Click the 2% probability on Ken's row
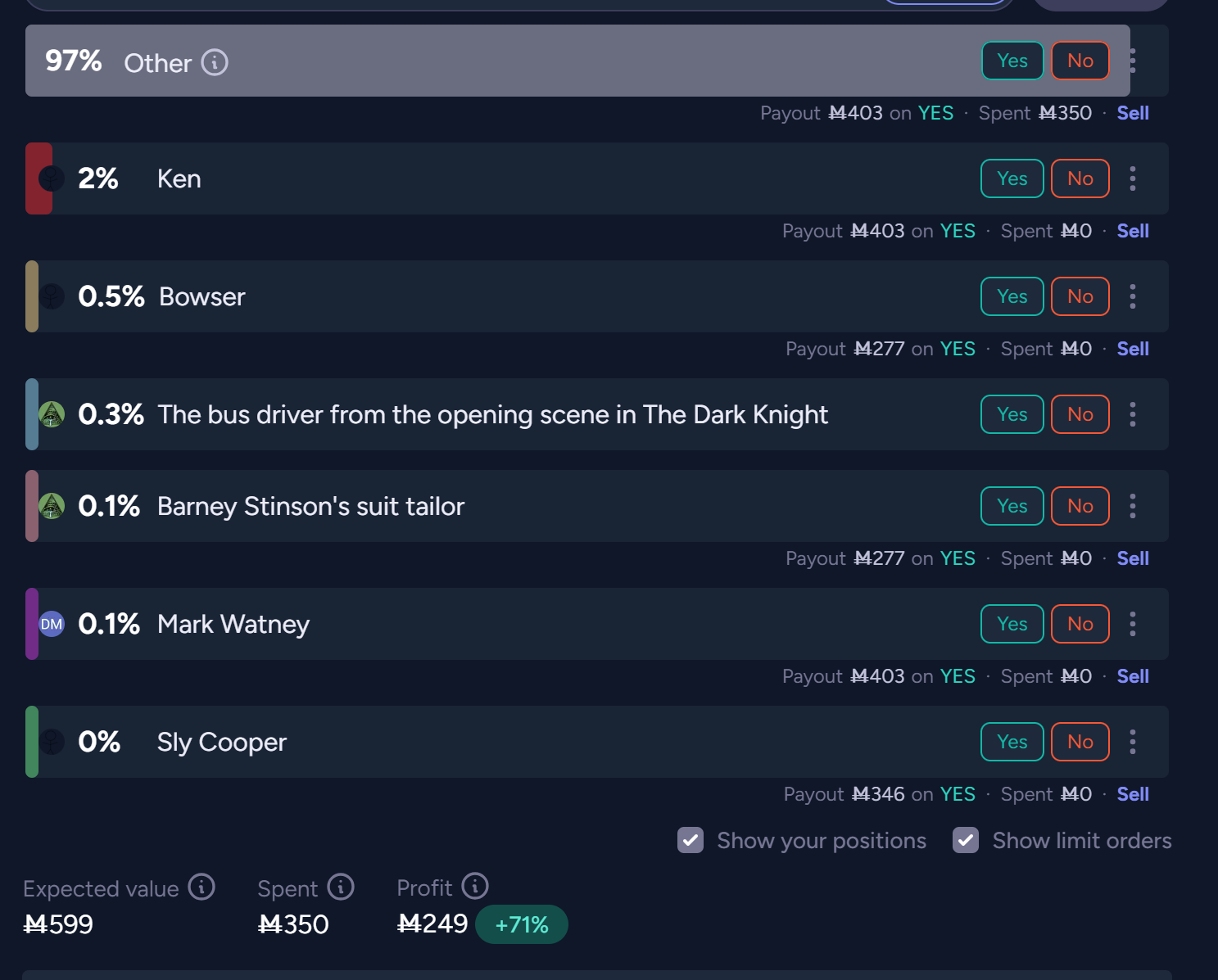The width and height of the screenshot is (1218, 980). click(98, 178)
